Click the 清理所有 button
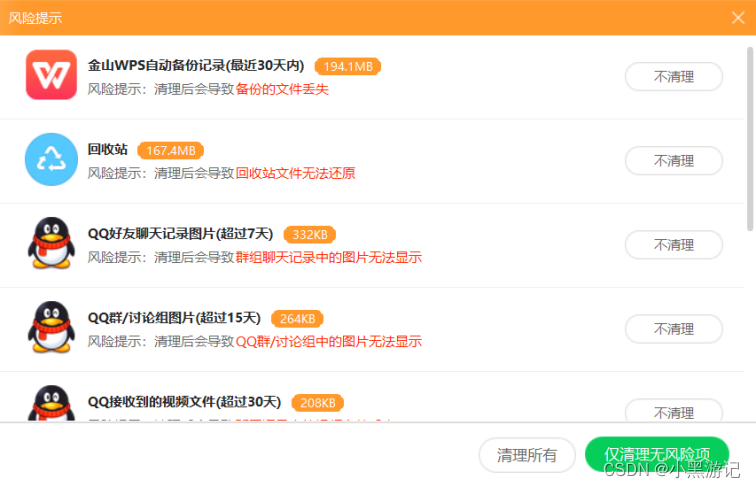The height and width of the screenshot is (488, 756). tap(527, 455)
